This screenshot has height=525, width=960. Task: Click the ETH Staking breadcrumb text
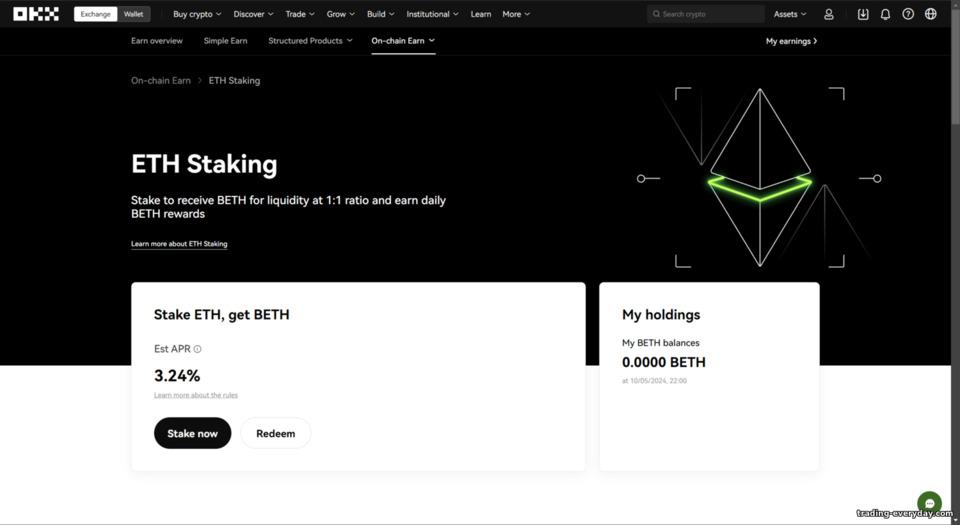click(234, 81)
